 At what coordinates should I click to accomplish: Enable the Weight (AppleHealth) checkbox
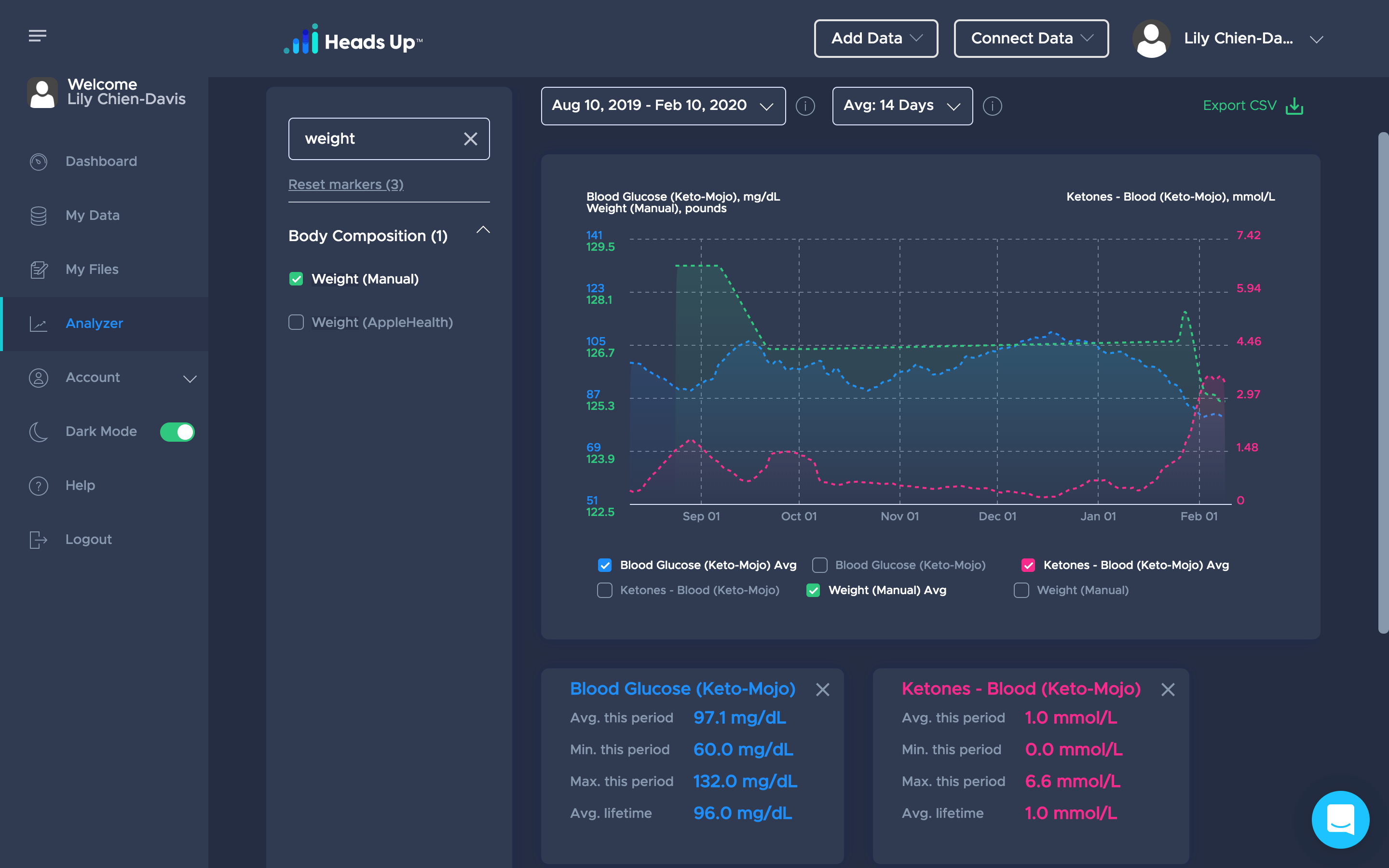(296, 322)
